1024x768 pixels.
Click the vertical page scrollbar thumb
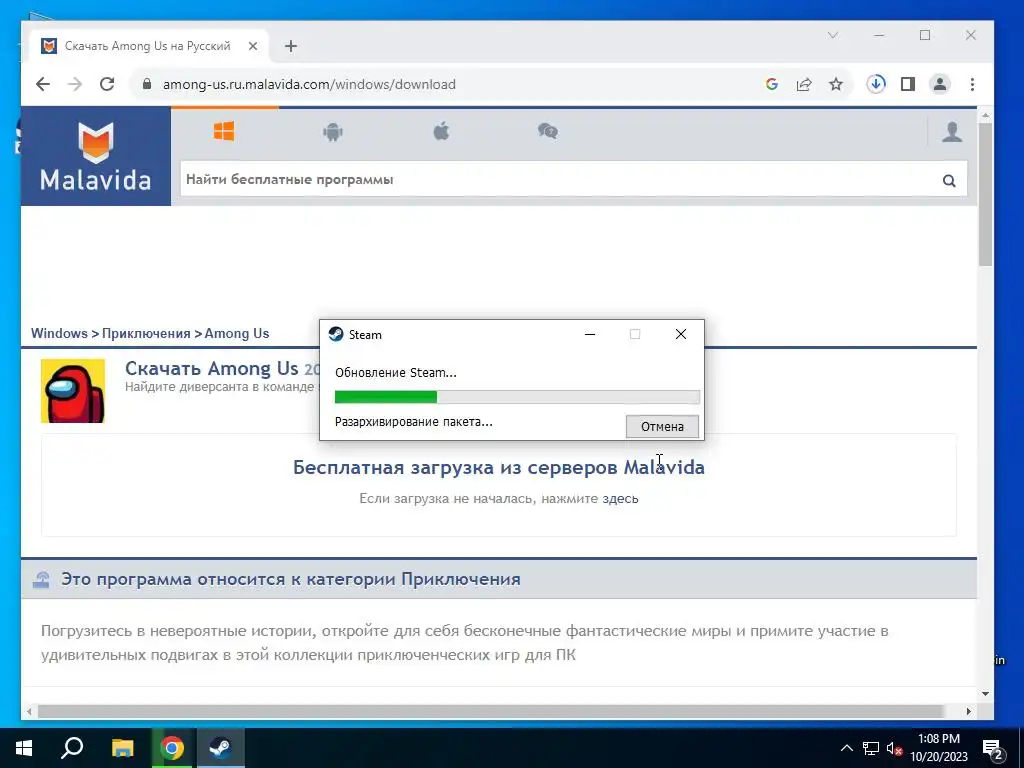point(985,193)
